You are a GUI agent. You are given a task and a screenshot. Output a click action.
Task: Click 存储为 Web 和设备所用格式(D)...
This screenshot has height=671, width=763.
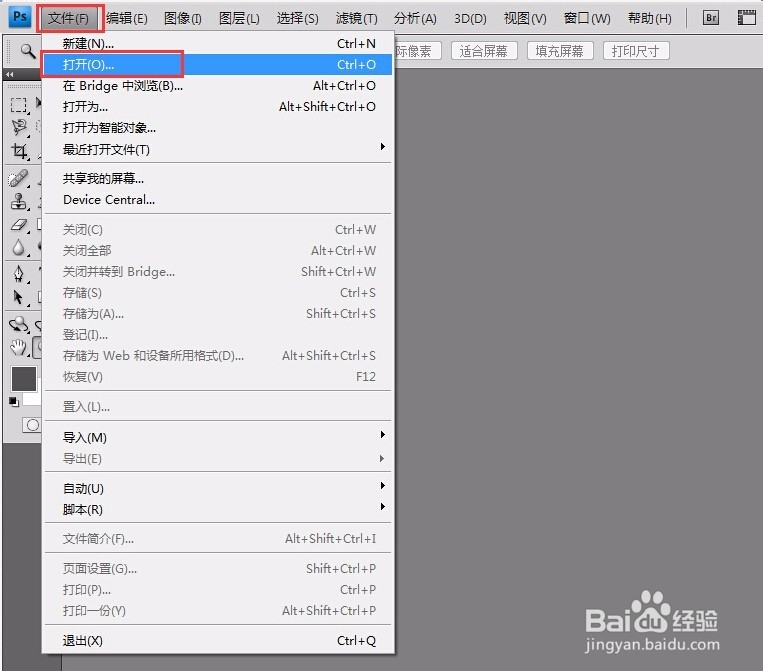218,355
